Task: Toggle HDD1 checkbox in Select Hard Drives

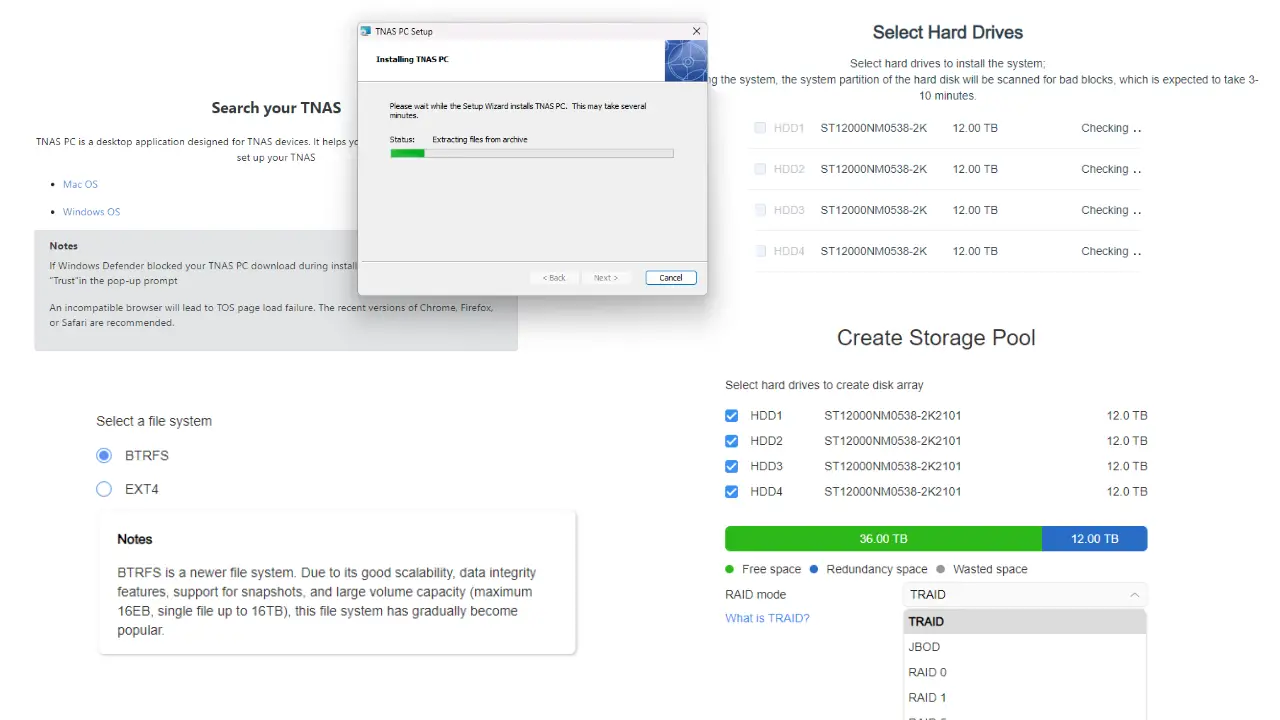Action: (760, 128)
